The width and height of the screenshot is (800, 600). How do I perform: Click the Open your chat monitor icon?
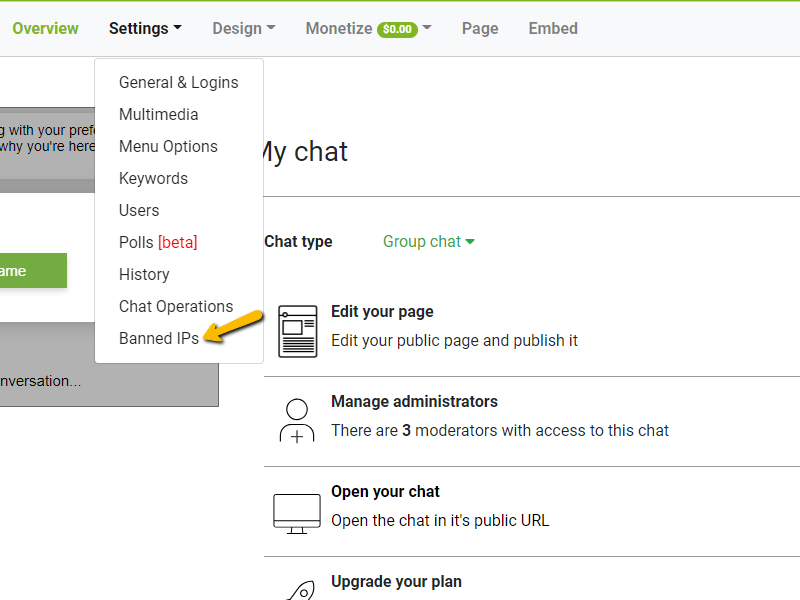coord(297,512)
